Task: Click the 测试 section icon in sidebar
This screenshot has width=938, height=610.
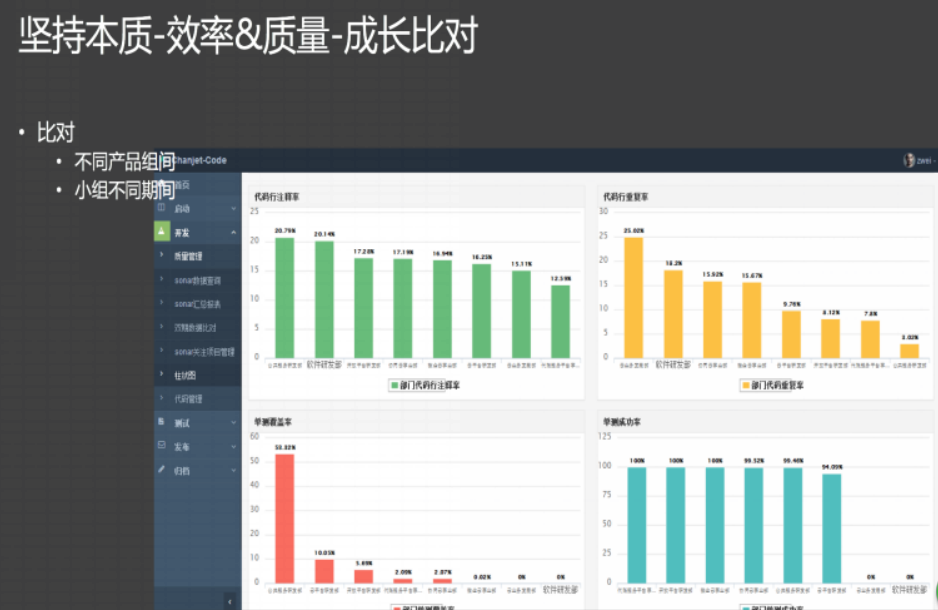Action: pos(161,422)
